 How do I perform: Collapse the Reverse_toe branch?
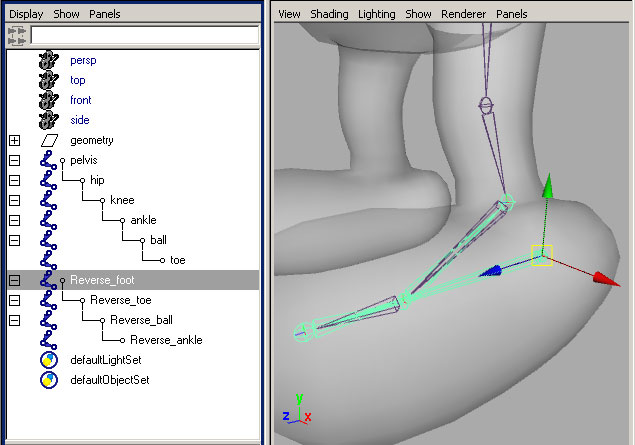(x=14, y=300)
